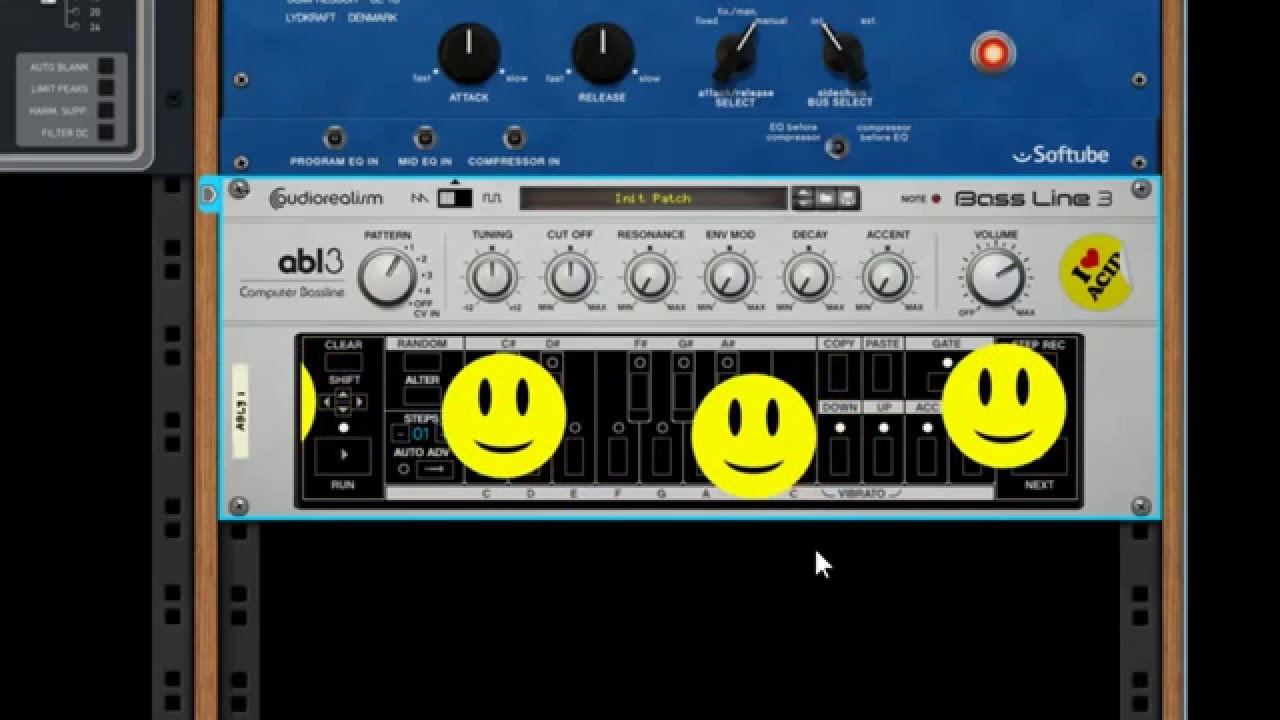Click the Softube RELEASE knob
This screenshot has height=720, width=1280.
603,55
